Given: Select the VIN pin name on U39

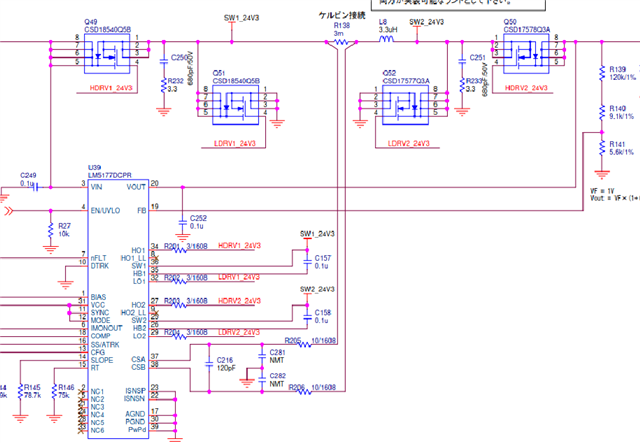Looking at the screenshot, I should click(x=96, y=187).
